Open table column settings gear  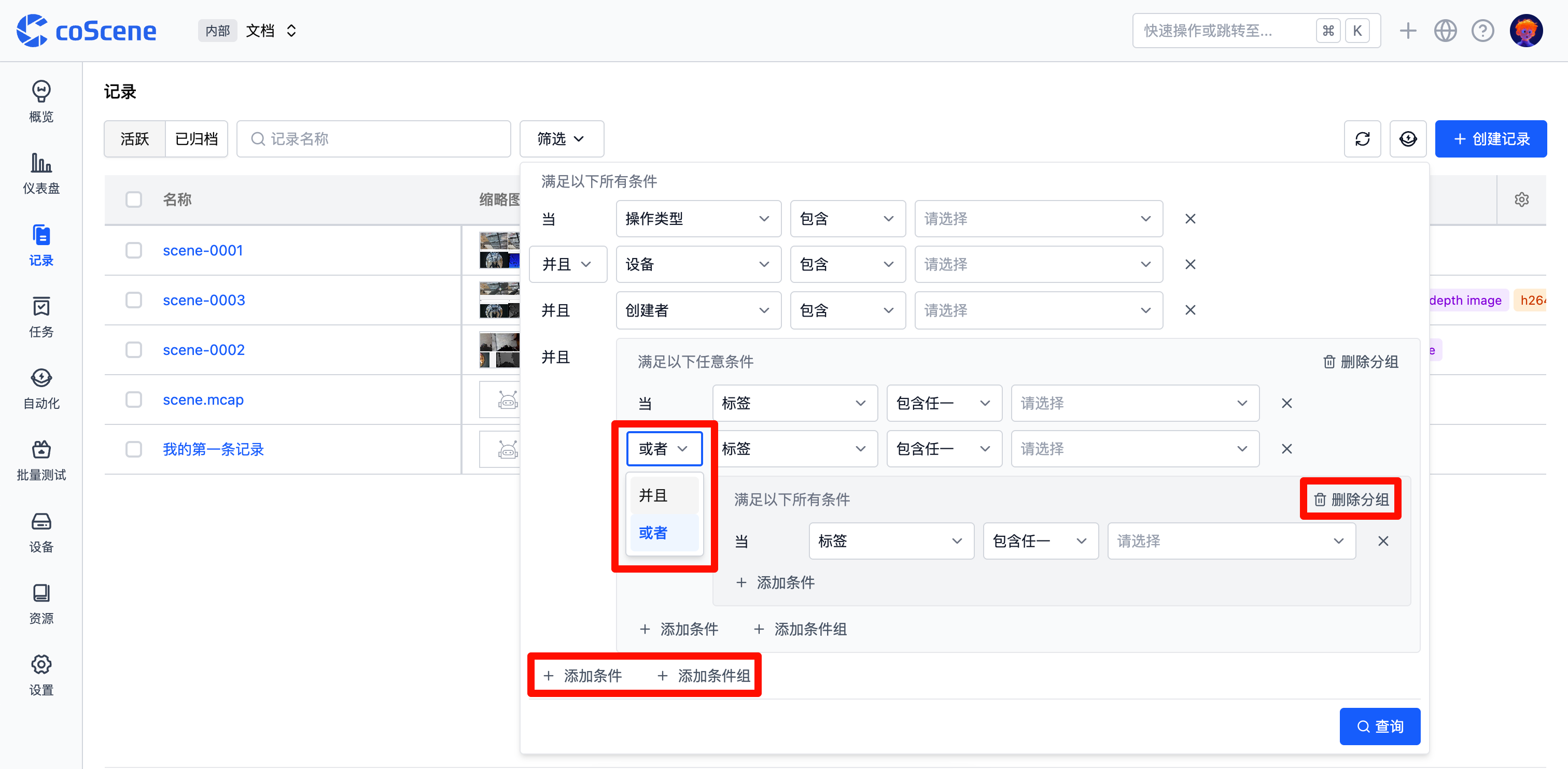point(1522,199)
